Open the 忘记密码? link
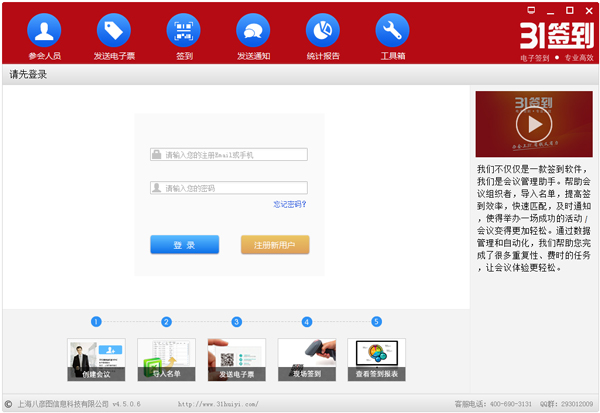This screenshot has height=413, width=600. click(290, 204)
